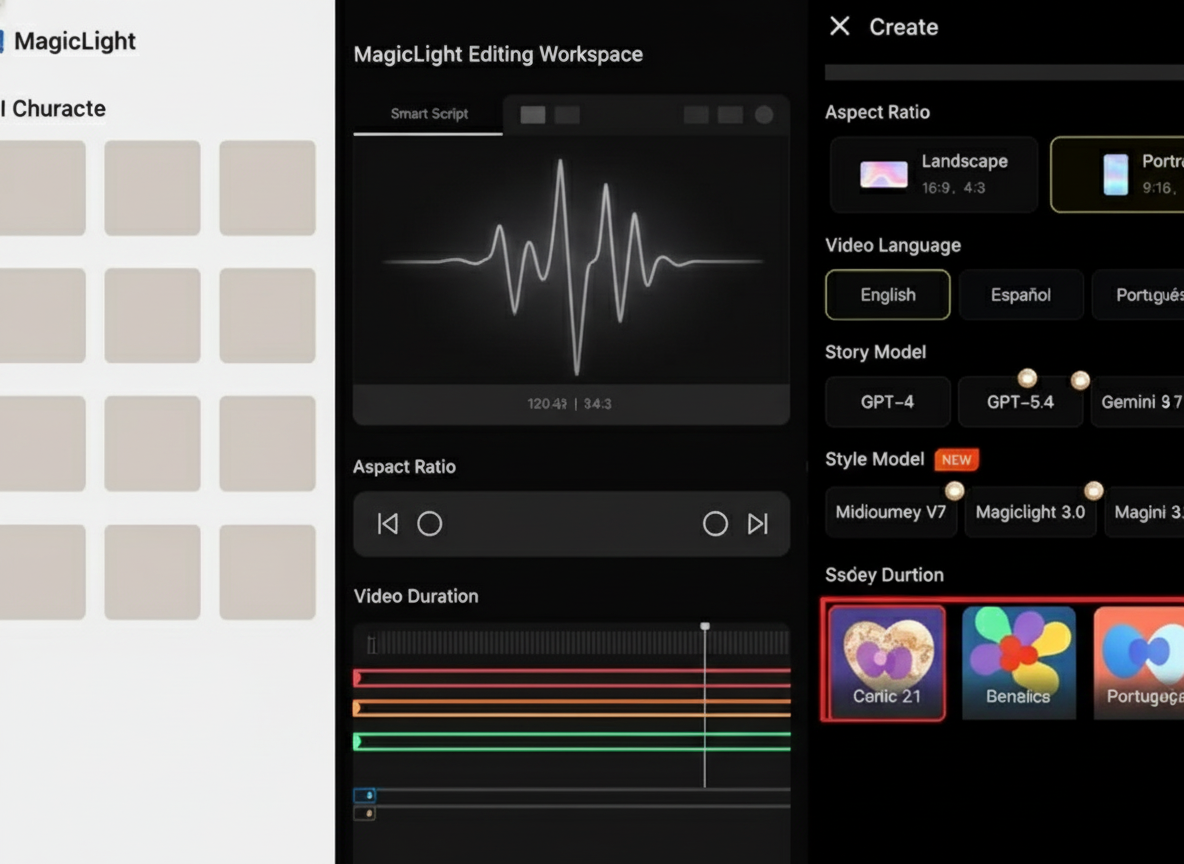The image size is (1184, 864).
Task: Choose English as the video language
Action: [x=888, y=295]
